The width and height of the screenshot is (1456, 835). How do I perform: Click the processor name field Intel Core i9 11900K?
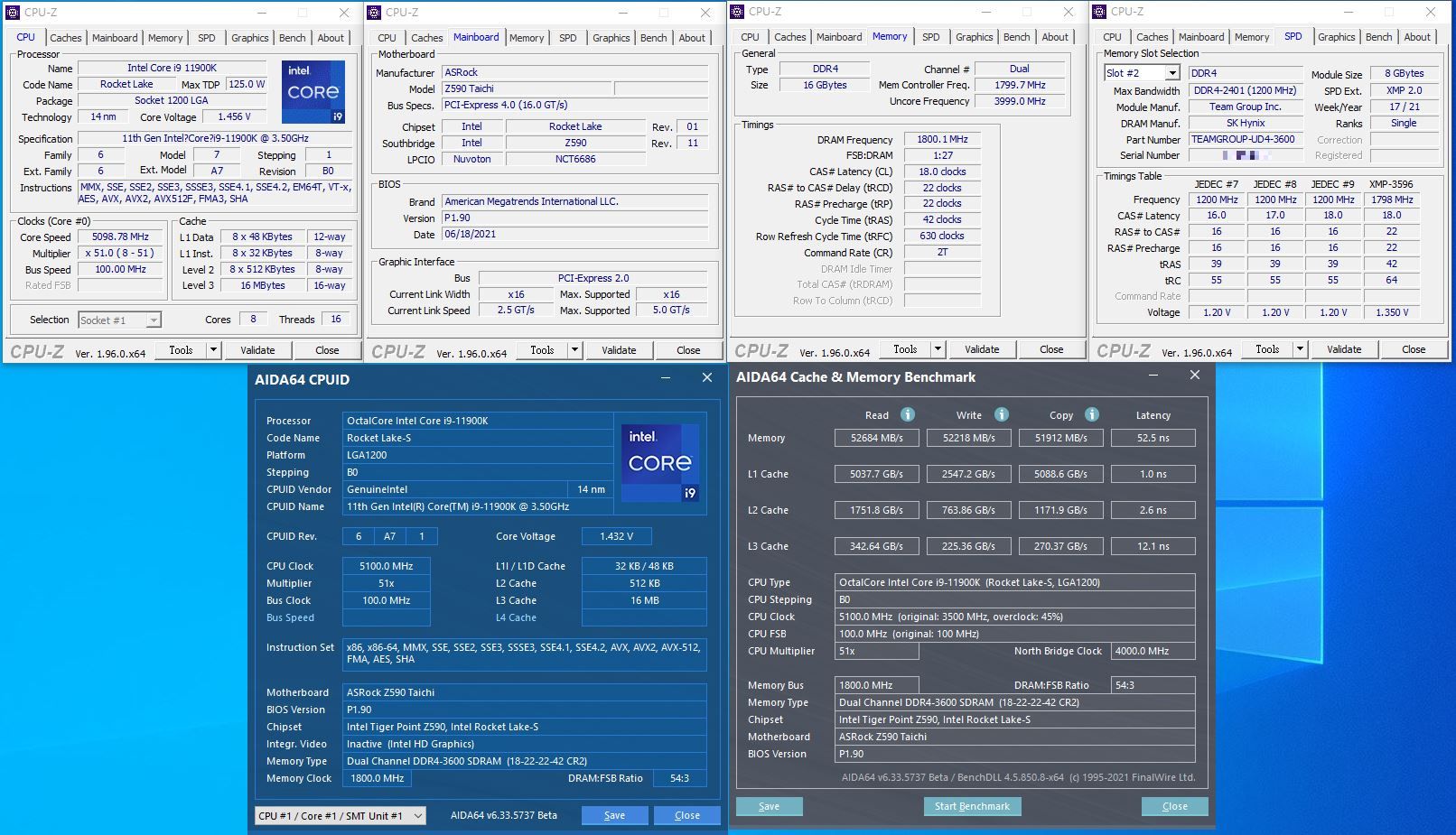(172, 68)
